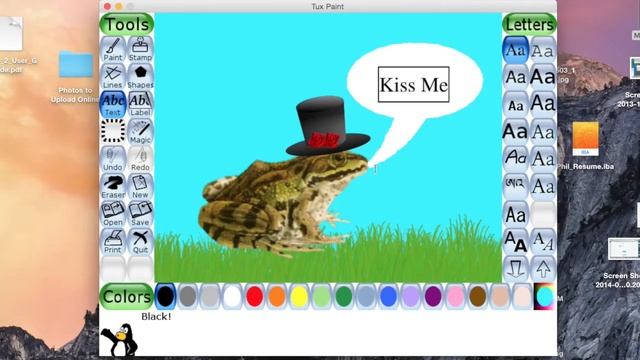Pick the cursive handwriting-style Aa font
The width and height of the screenshot is (640, 360).
tap(515, 159)
